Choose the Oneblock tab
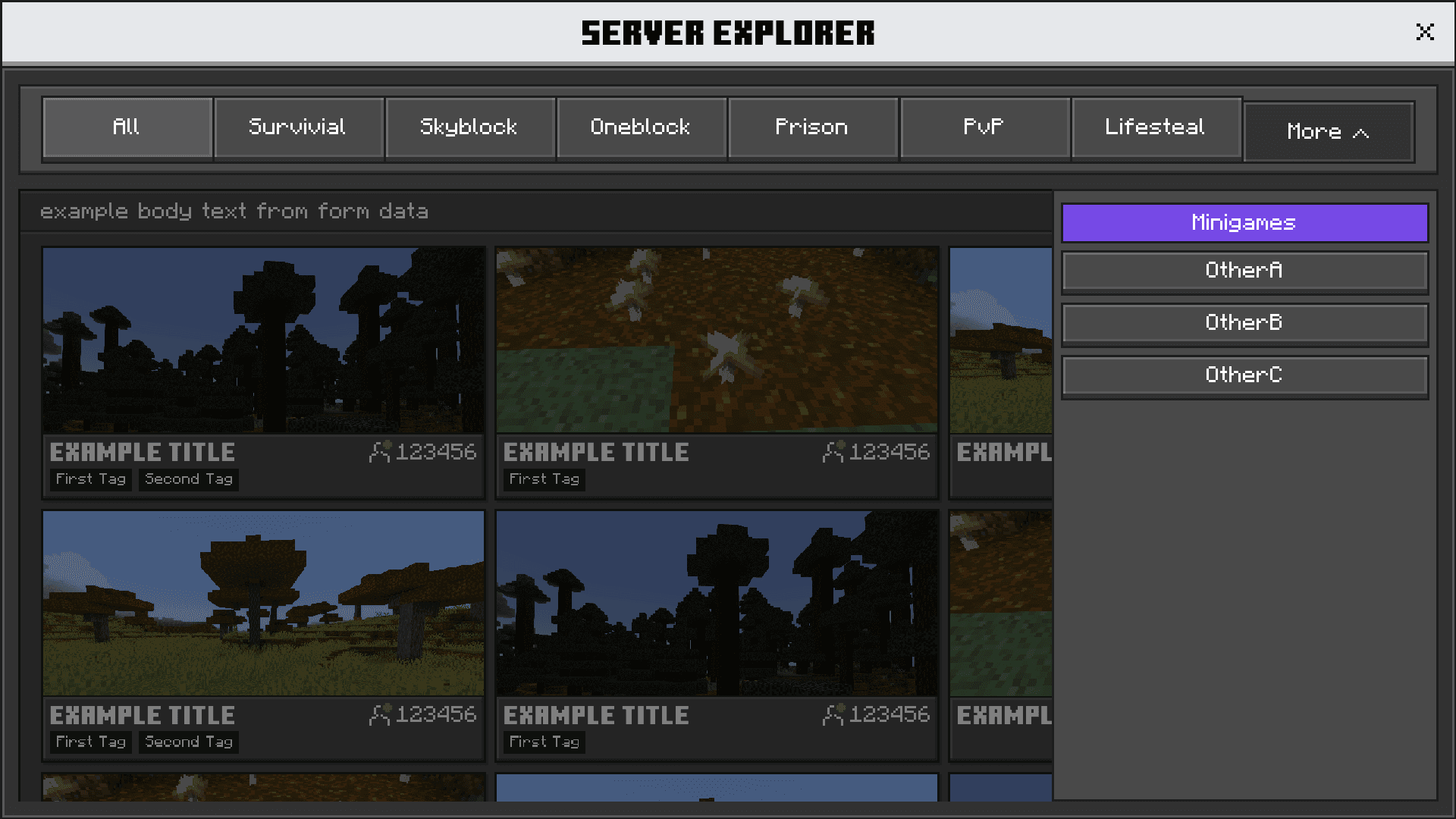Viewport: 1456px width, 819px height. click(x=642, y=127)
